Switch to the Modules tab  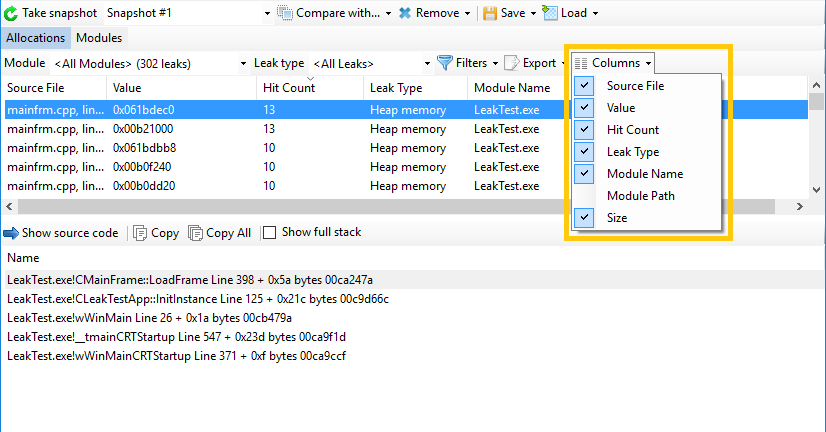(99, 38)
